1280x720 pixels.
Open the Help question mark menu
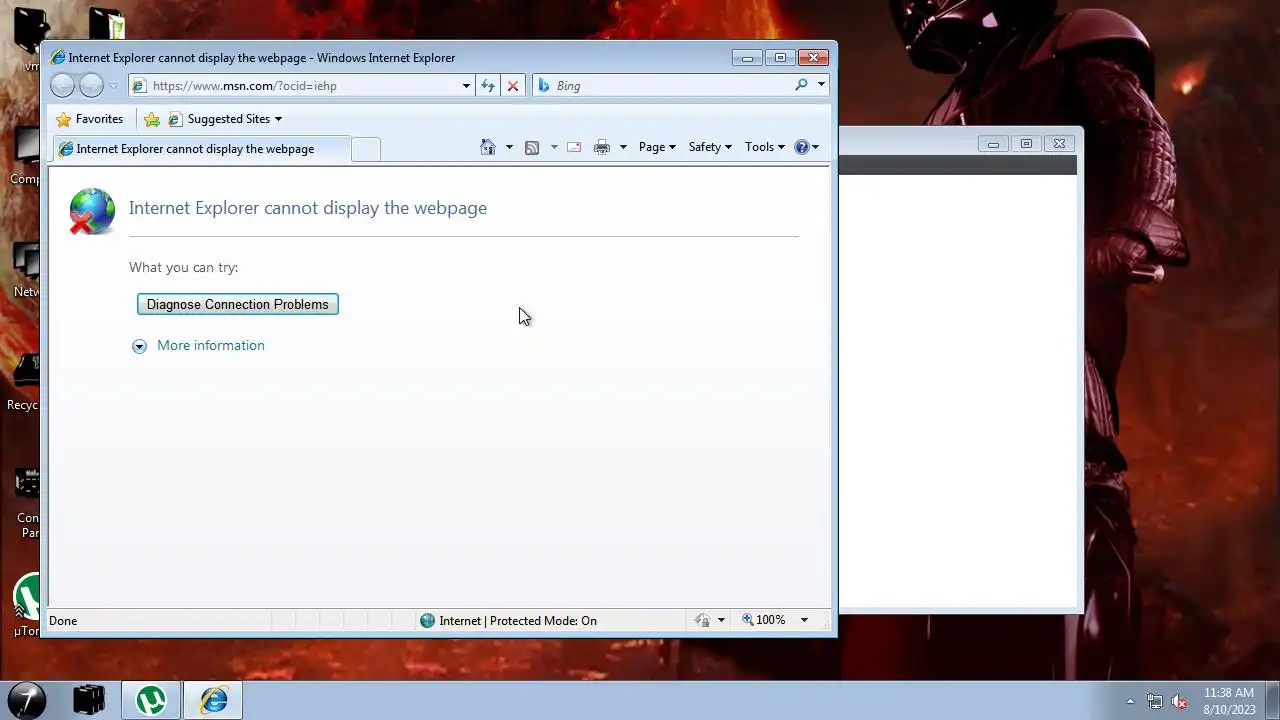coord(806,147)
